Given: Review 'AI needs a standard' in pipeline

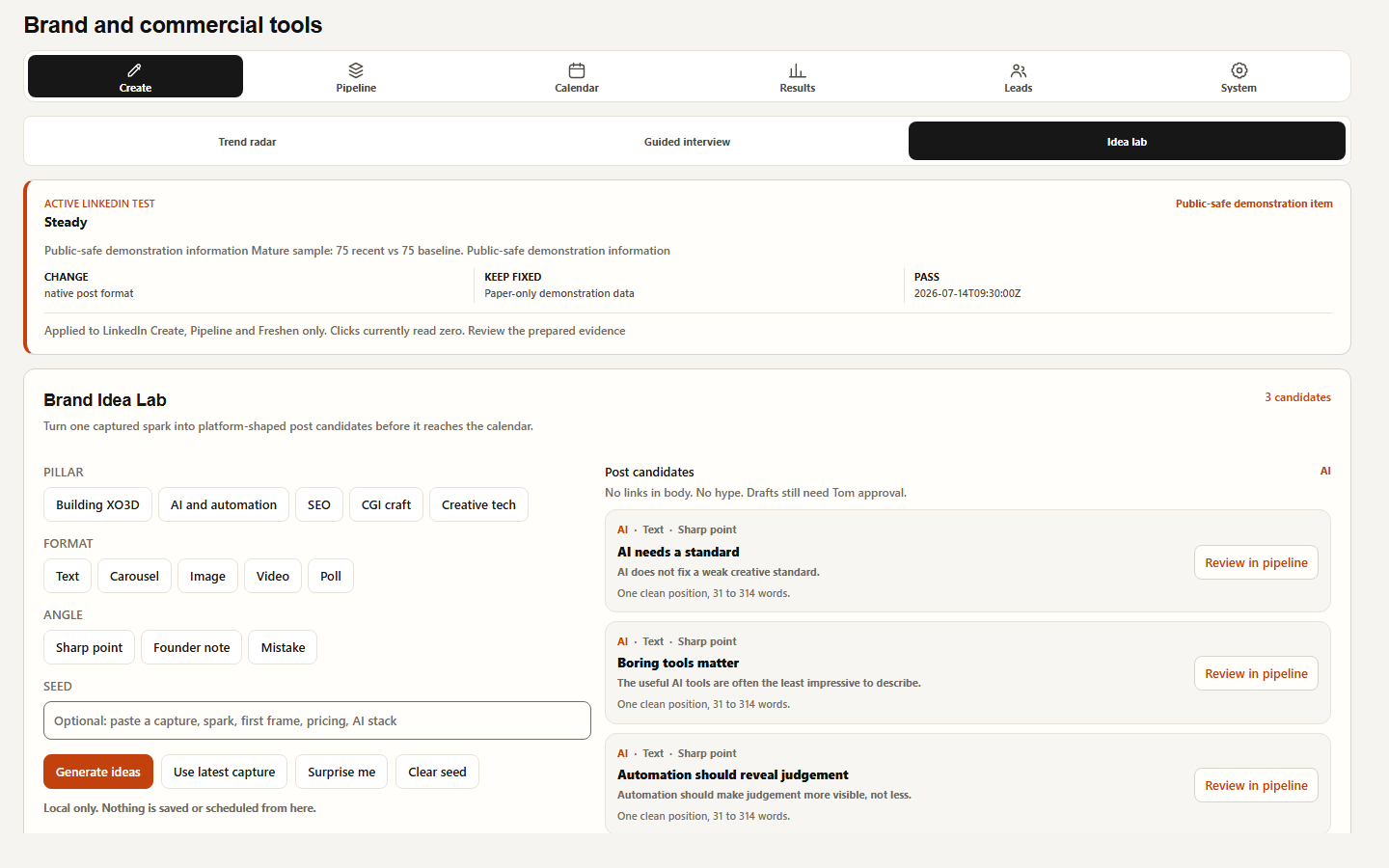Looking at the screenshot, I should [x=1256, y=562].
